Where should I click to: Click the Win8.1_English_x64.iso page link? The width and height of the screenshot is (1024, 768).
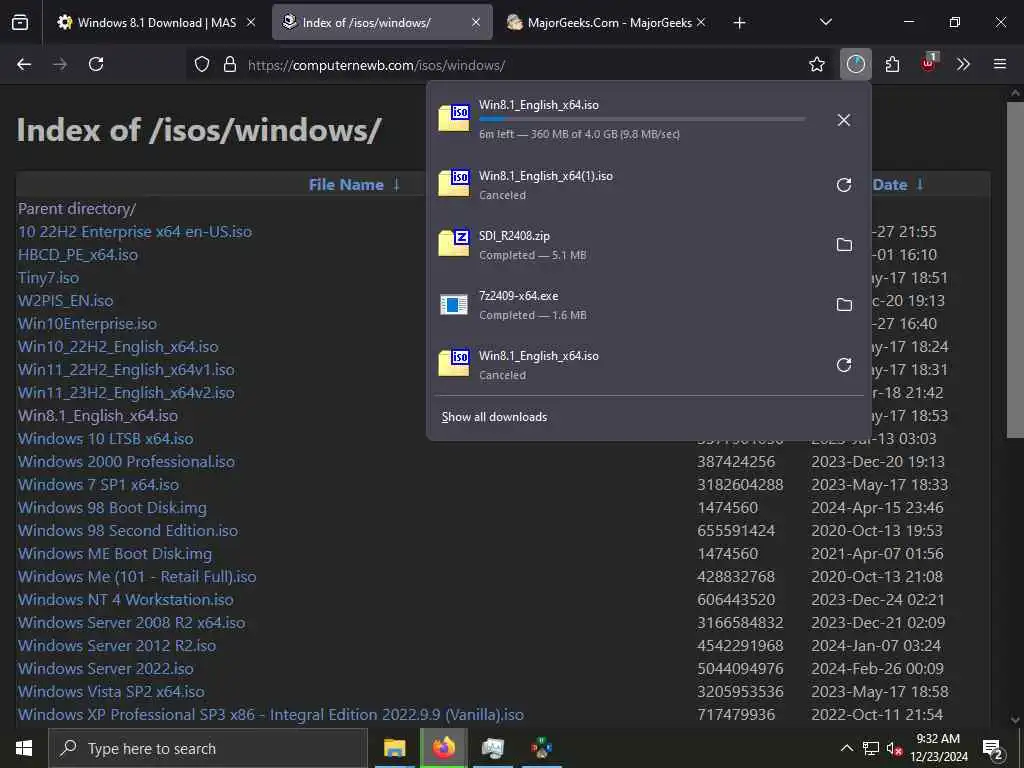[97, 415]
